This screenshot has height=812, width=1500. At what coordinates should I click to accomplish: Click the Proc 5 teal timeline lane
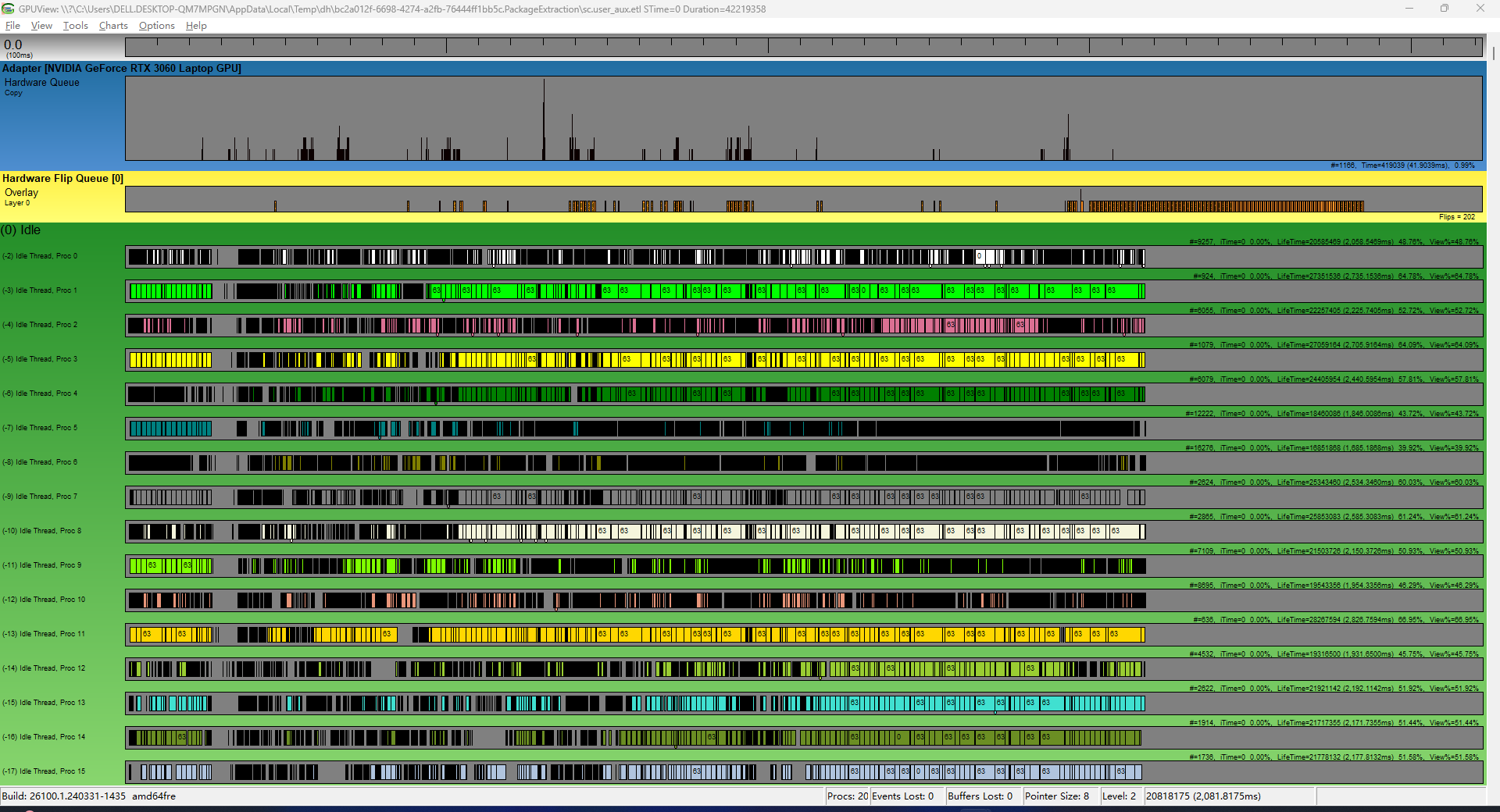[x=804, y=429]
